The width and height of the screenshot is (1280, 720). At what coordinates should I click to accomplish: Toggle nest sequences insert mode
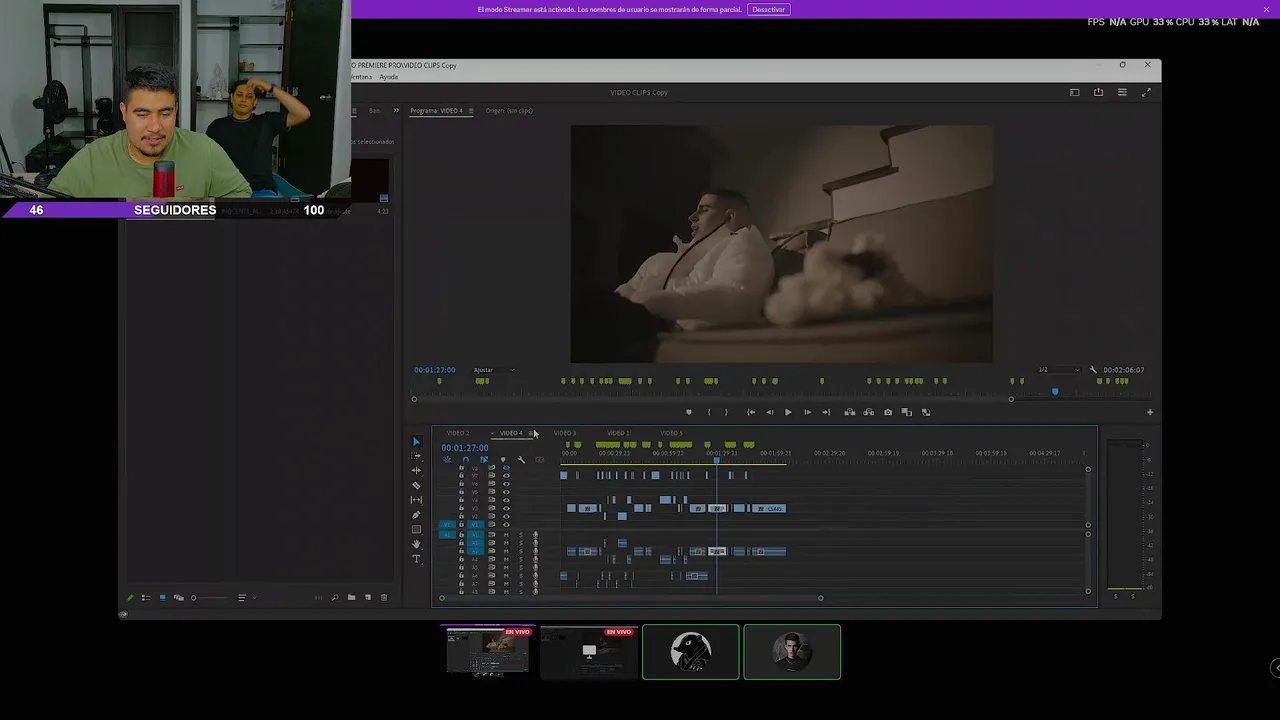click(x=447, y=460)
